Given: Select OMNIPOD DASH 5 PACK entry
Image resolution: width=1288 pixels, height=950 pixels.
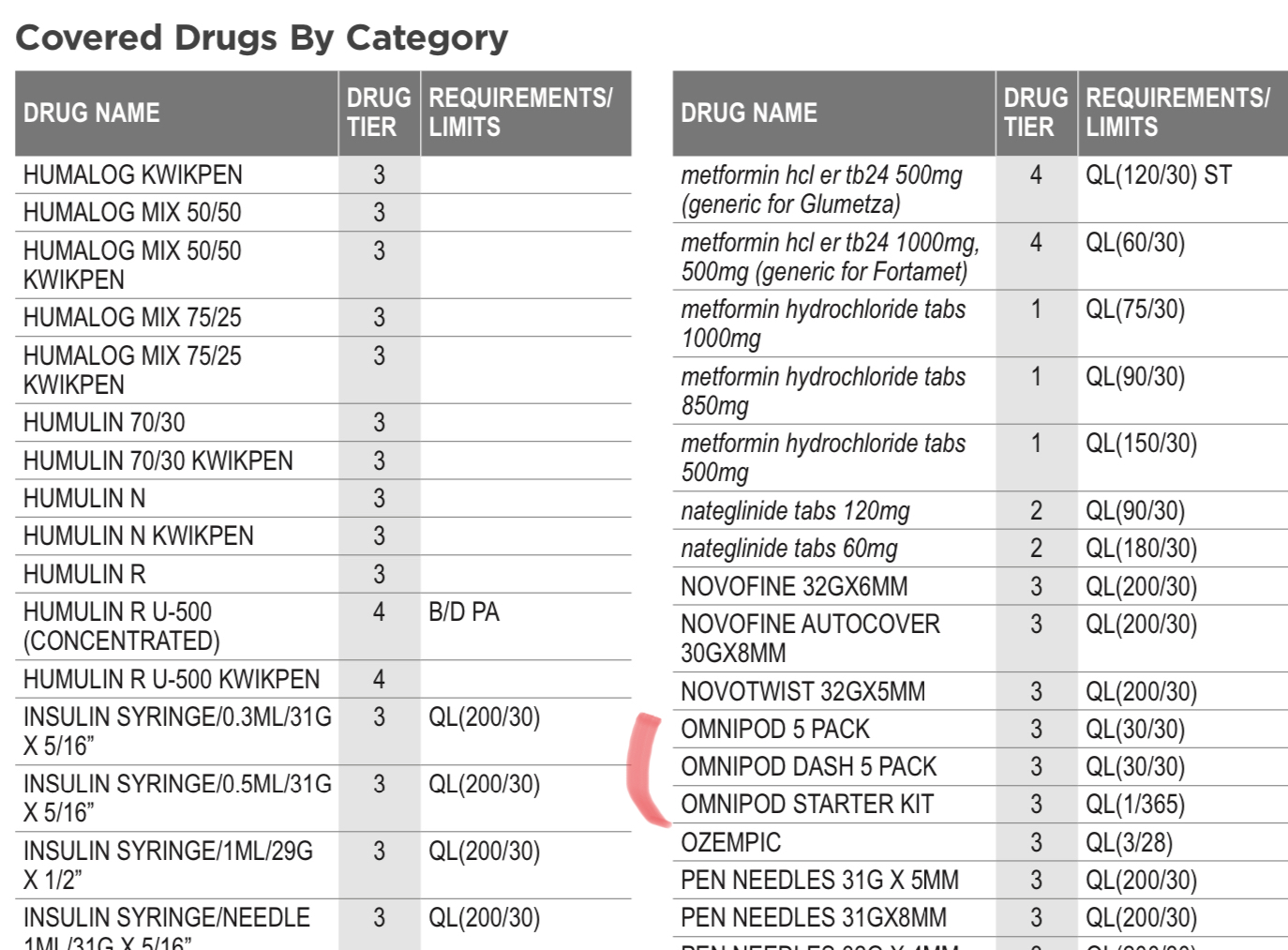Looking at the screenshot, I should point(808,767).
